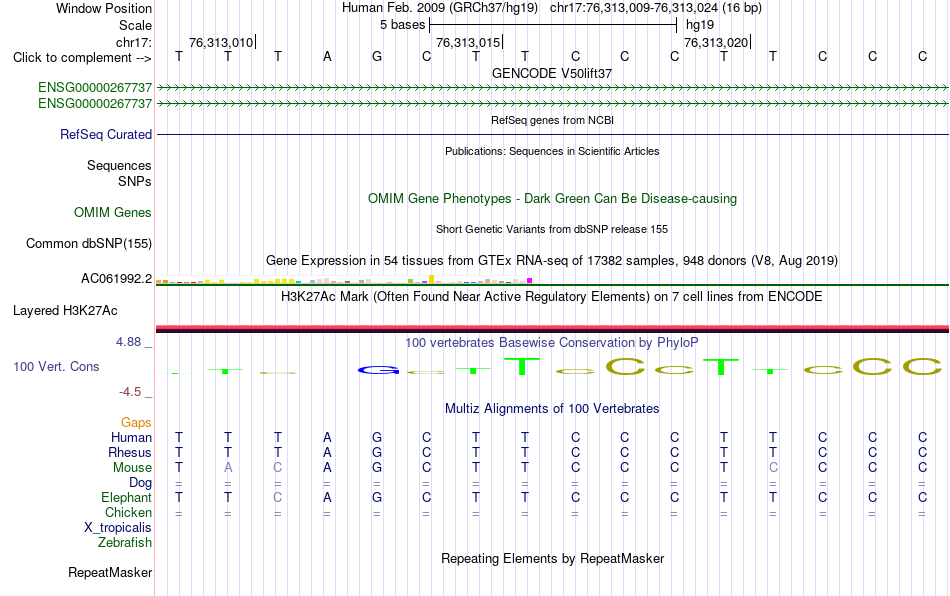
Task: Click the gray mismatched A in the Mouse row
Action: 228,468
